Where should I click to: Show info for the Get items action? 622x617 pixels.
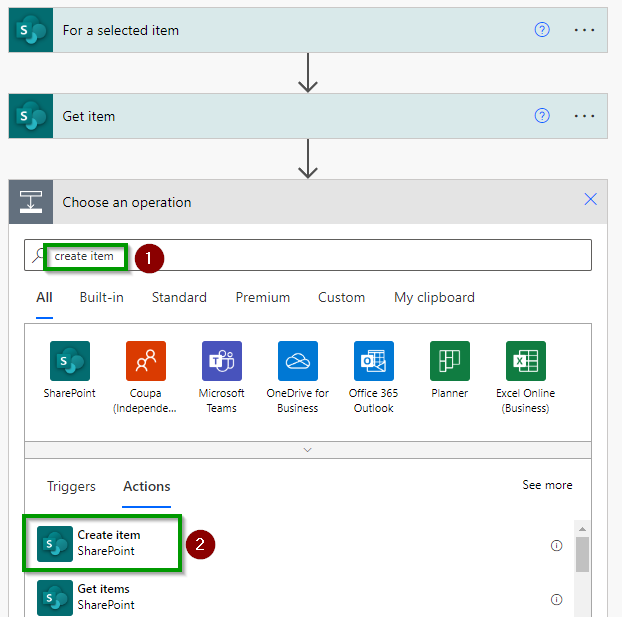tap(557, 599)
